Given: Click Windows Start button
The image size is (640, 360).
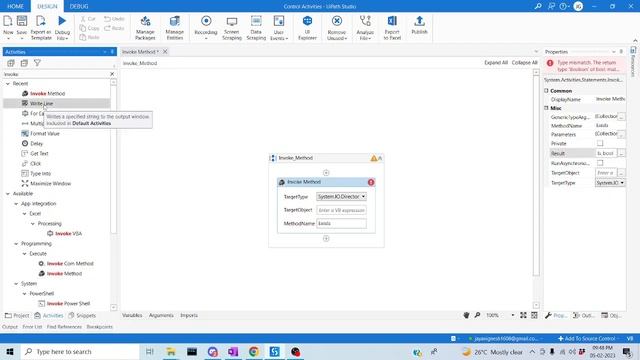Looking at the screenshot, I should click(x=10, y=351).
